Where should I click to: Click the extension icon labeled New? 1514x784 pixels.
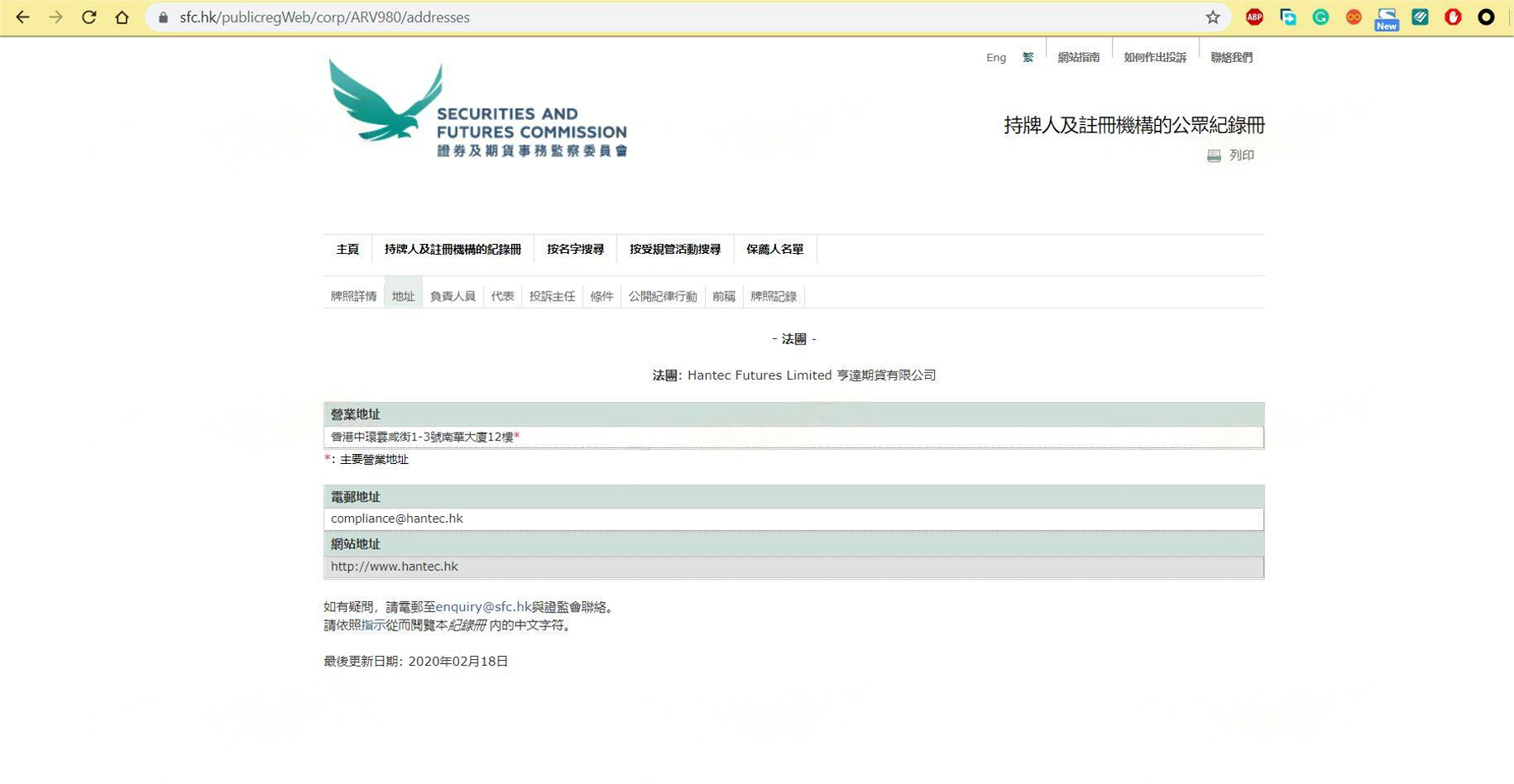click(x=1387, y=18)
